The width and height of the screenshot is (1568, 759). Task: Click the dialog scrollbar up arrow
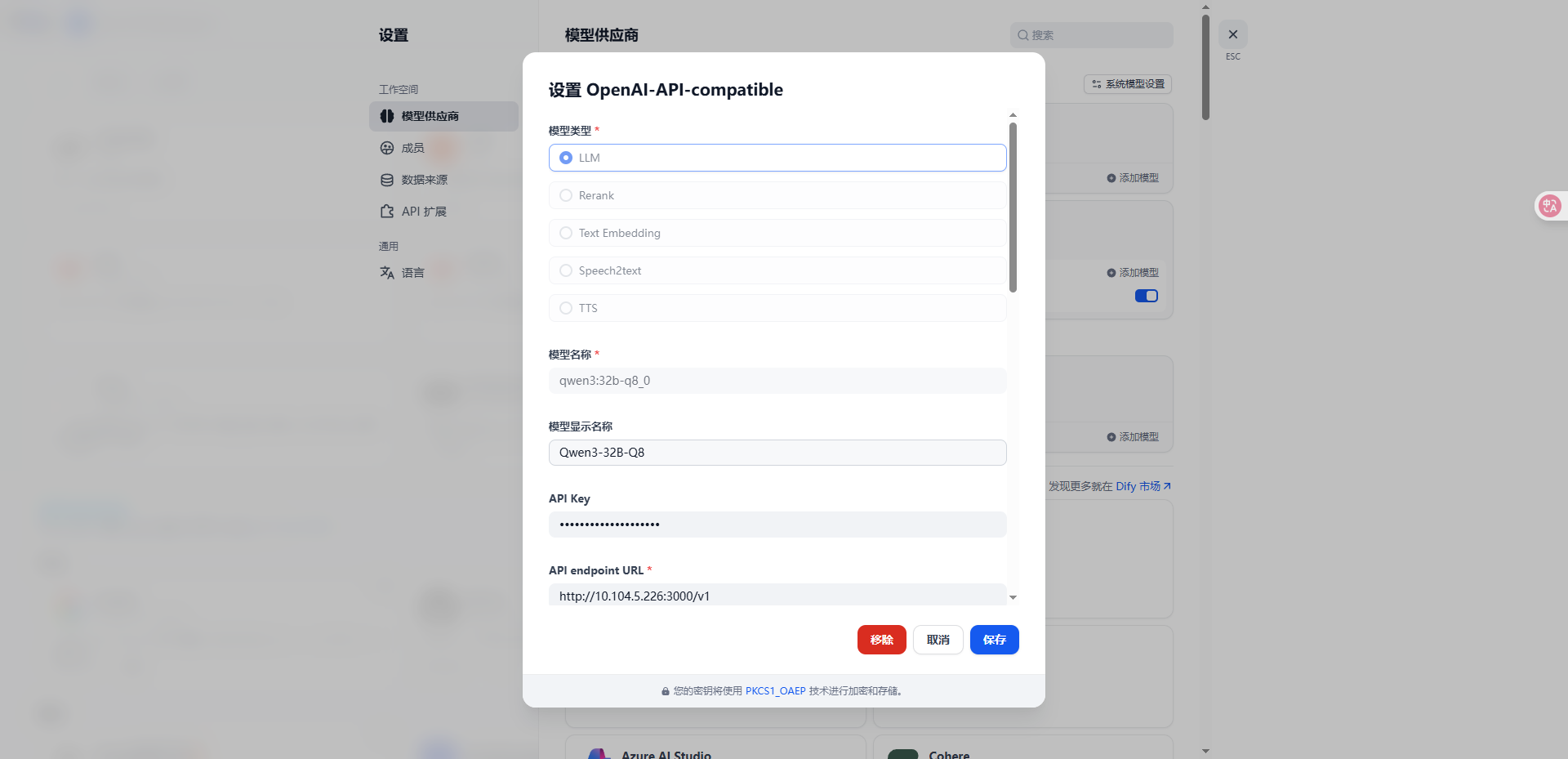coord(1013,115)
